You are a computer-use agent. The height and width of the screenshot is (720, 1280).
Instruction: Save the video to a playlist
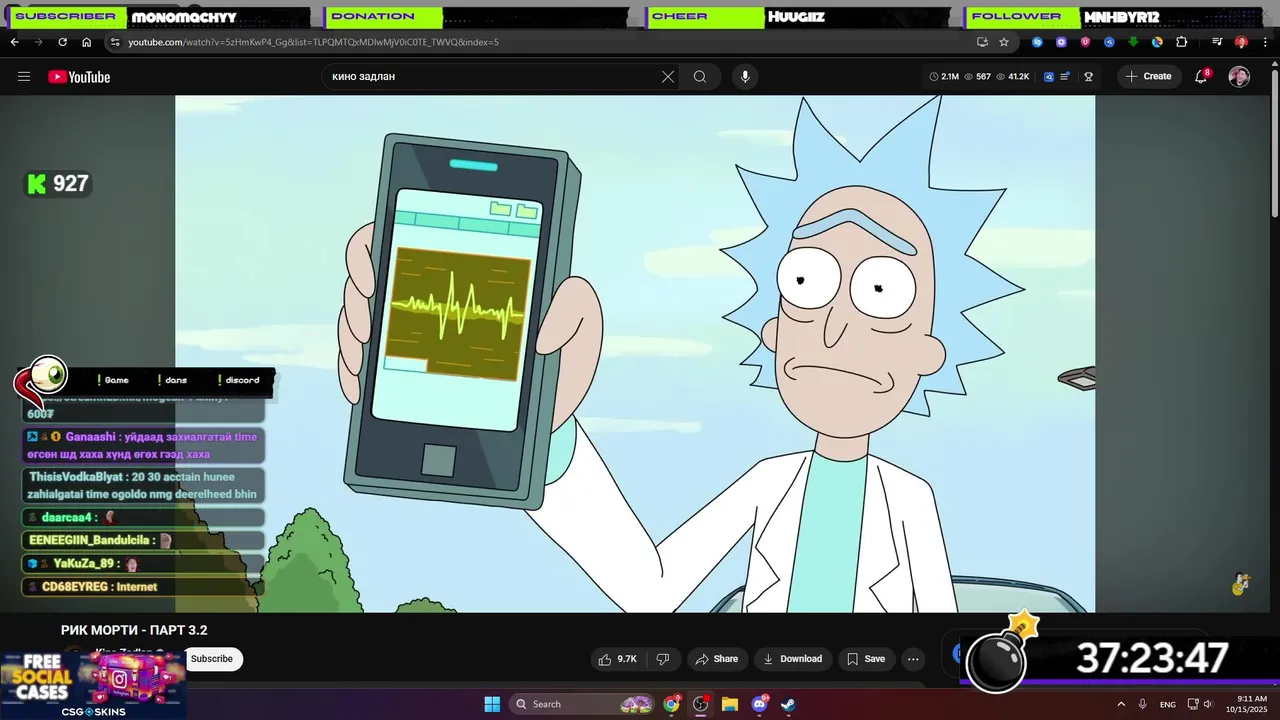click(866, 659)
